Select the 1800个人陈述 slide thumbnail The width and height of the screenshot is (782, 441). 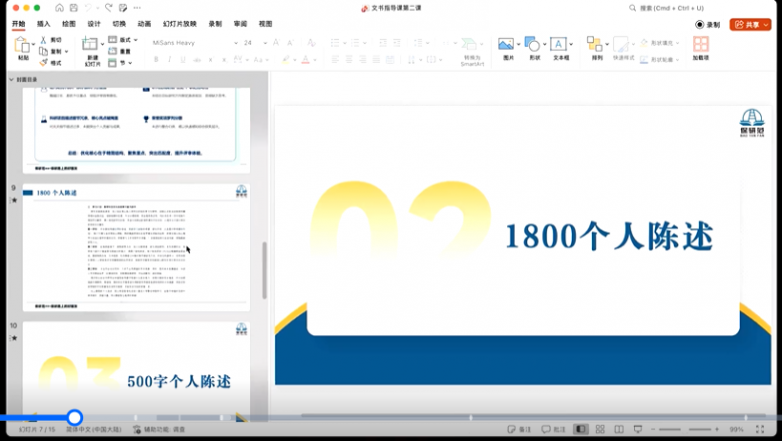pos(136,245)
